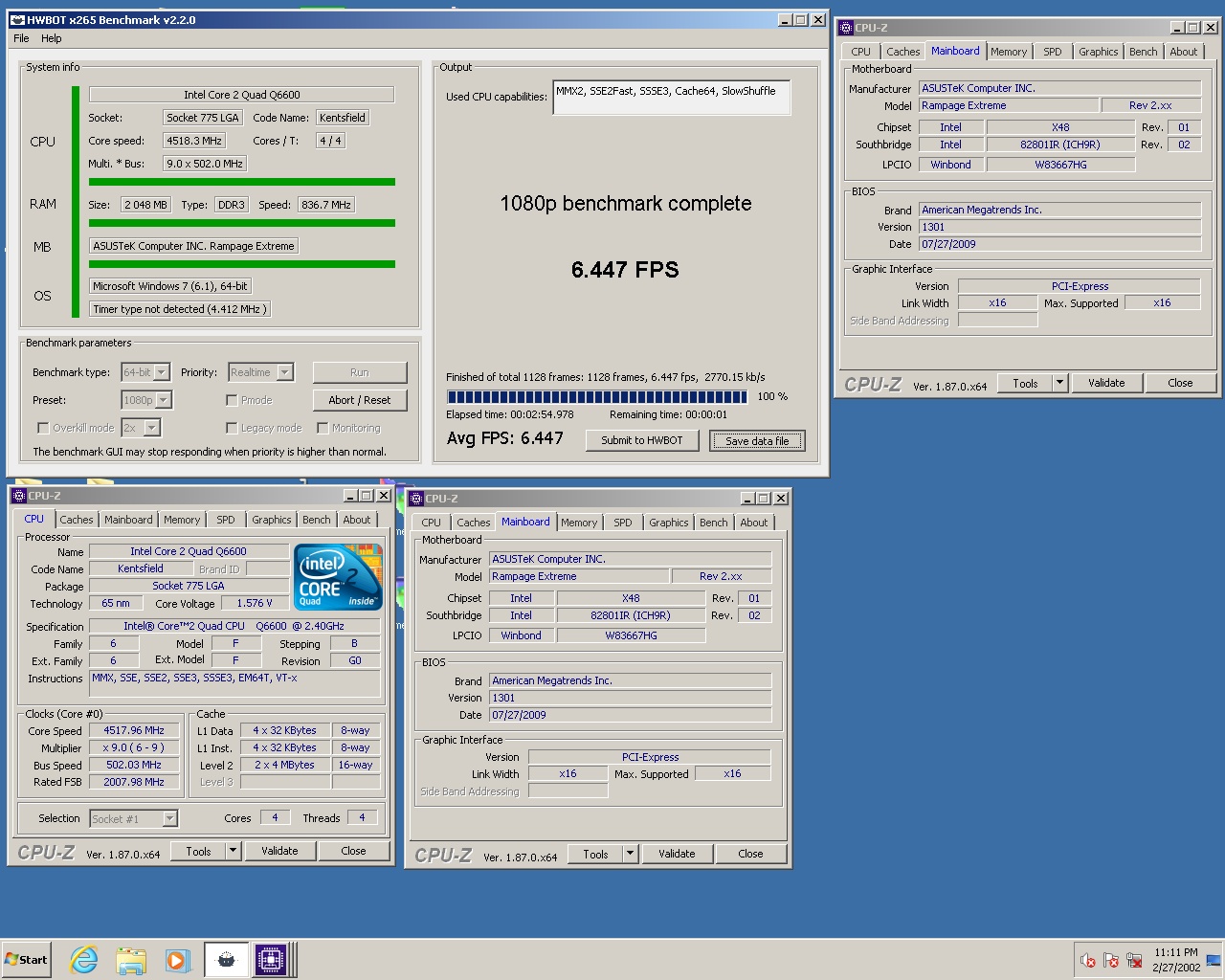
Task: Toggle the Monitoring checkbox
Action: 323,428
